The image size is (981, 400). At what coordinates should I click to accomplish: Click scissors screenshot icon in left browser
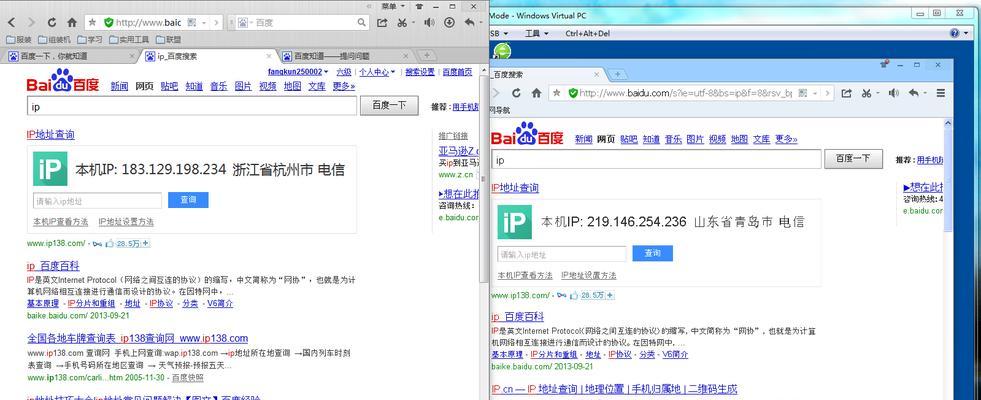402,23
